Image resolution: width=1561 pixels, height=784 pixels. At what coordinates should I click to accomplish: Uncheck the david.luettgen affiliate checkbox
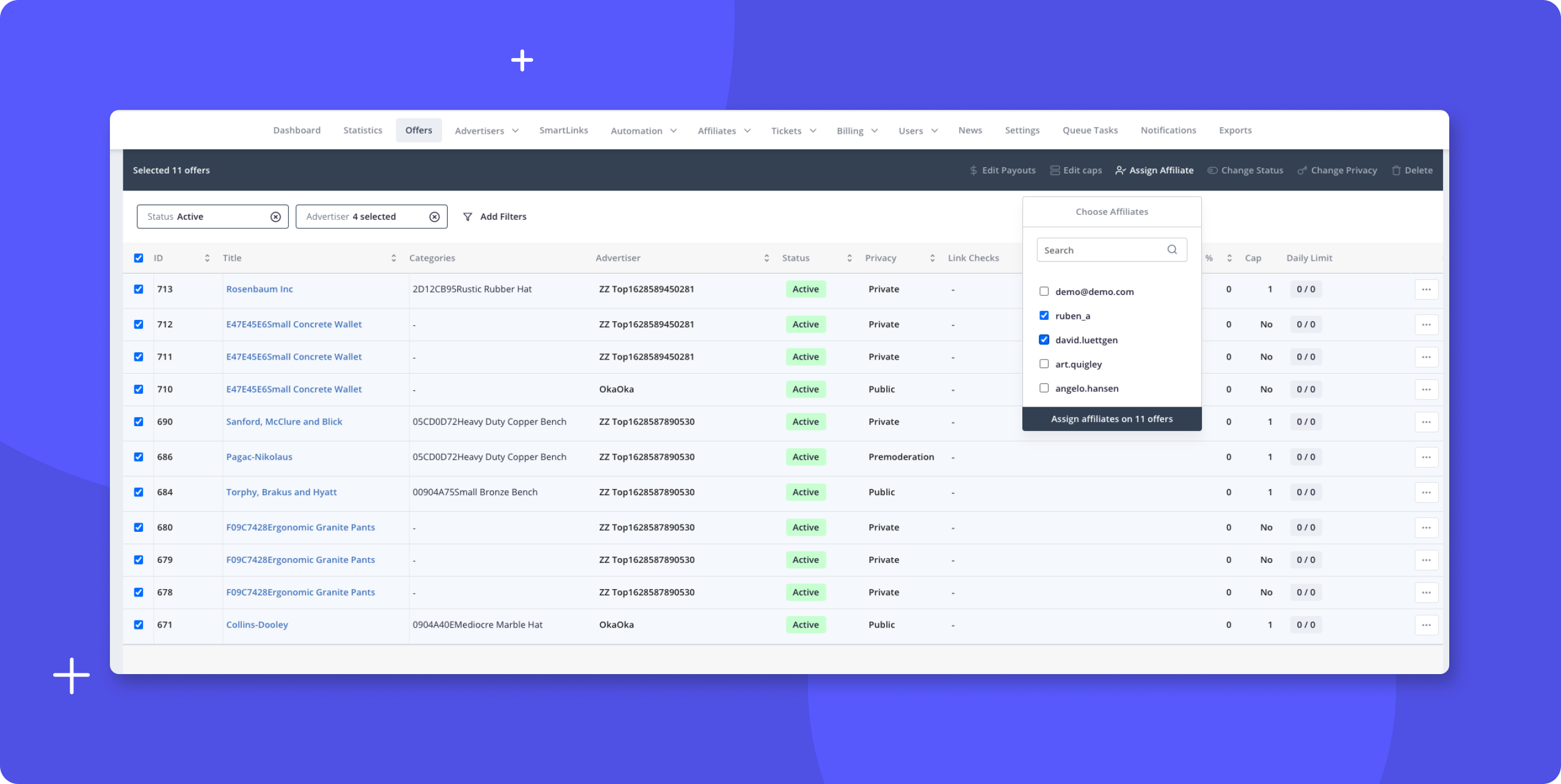pyautogui.click(x=1044, y=339)
